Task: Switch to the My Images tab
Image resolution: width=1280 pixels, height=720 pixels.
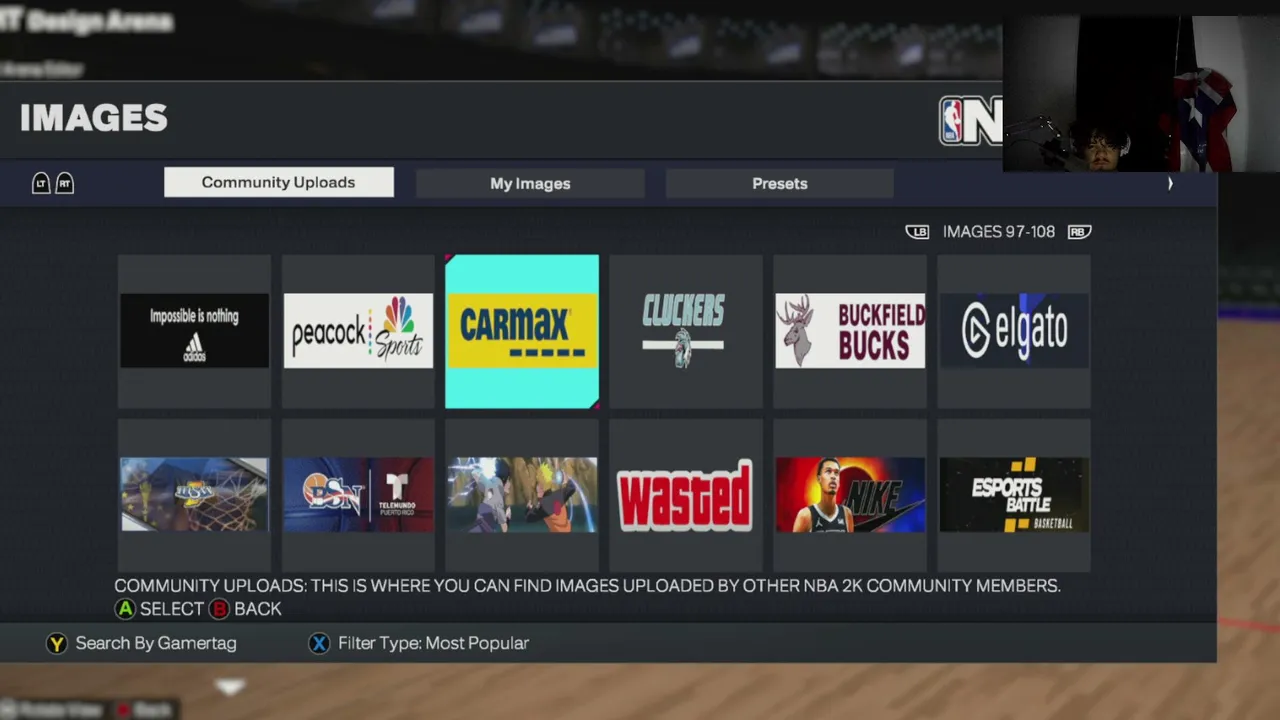Action: coord(530,183)
